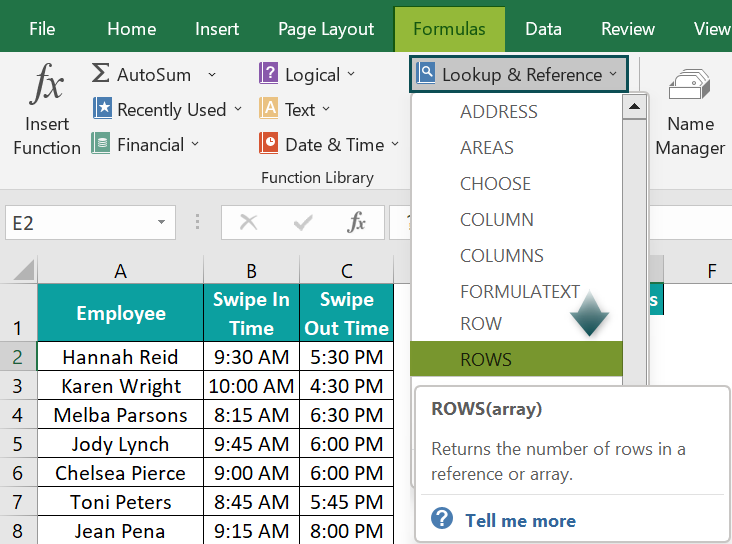Screen dimensions: 732x544
Task: Click the formula bar Cancel X icon
Action: pyautogui.click(x=248, y=222)
